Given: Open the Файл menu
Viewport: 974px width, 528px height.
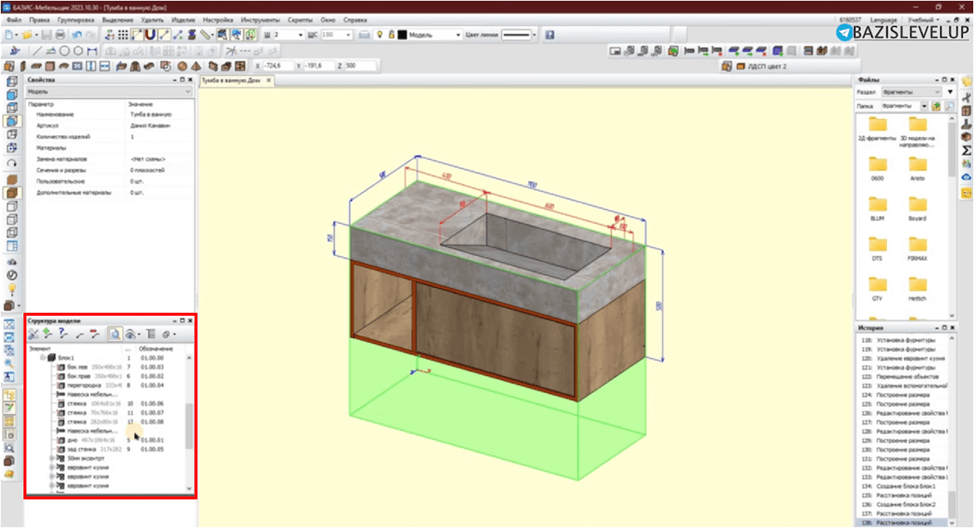Looking at the screenshot, I should point(14,20).
